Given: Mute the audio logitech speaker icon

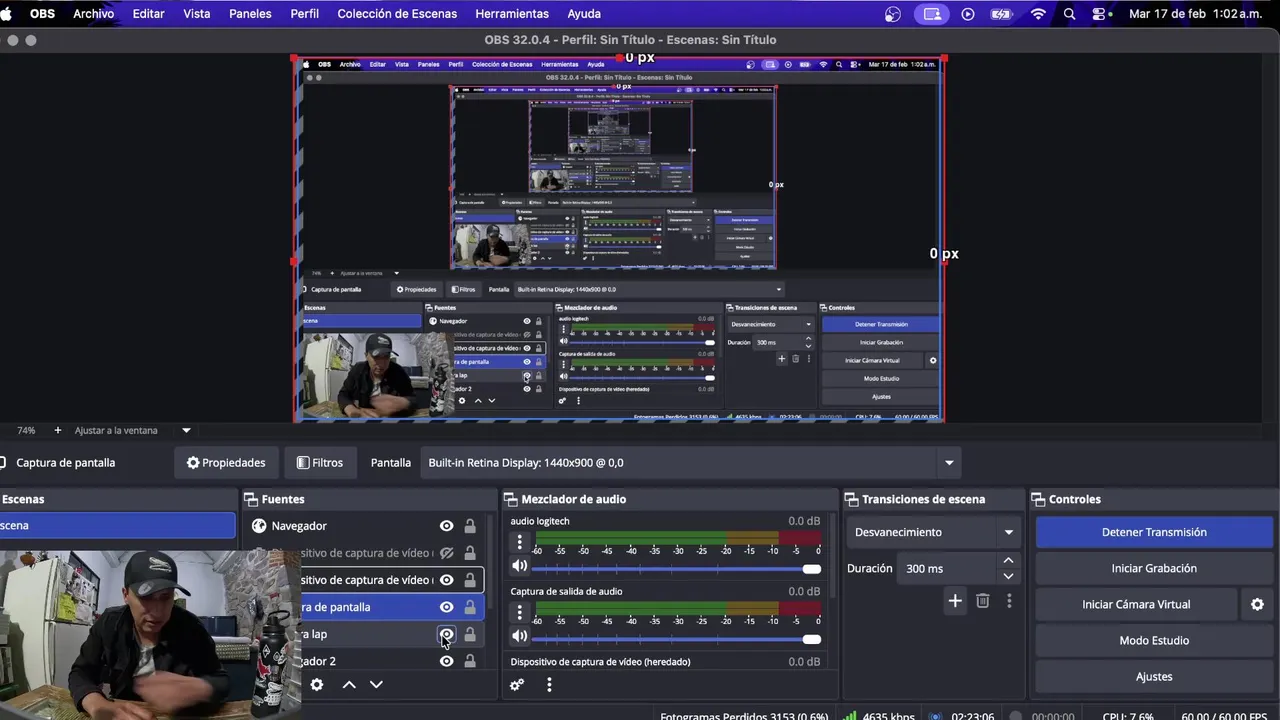Looking at the screenshot, I should coord(519,566).
